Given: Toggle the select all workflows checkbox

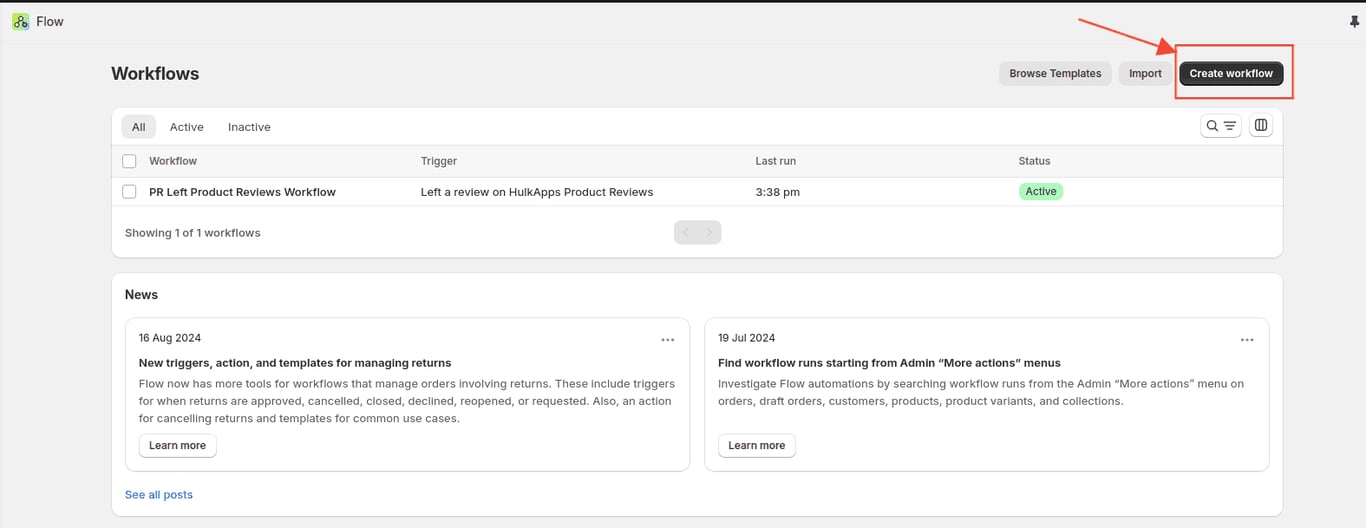Looking at the screenshot, I should pyautogui.click(x=129, y=161).
